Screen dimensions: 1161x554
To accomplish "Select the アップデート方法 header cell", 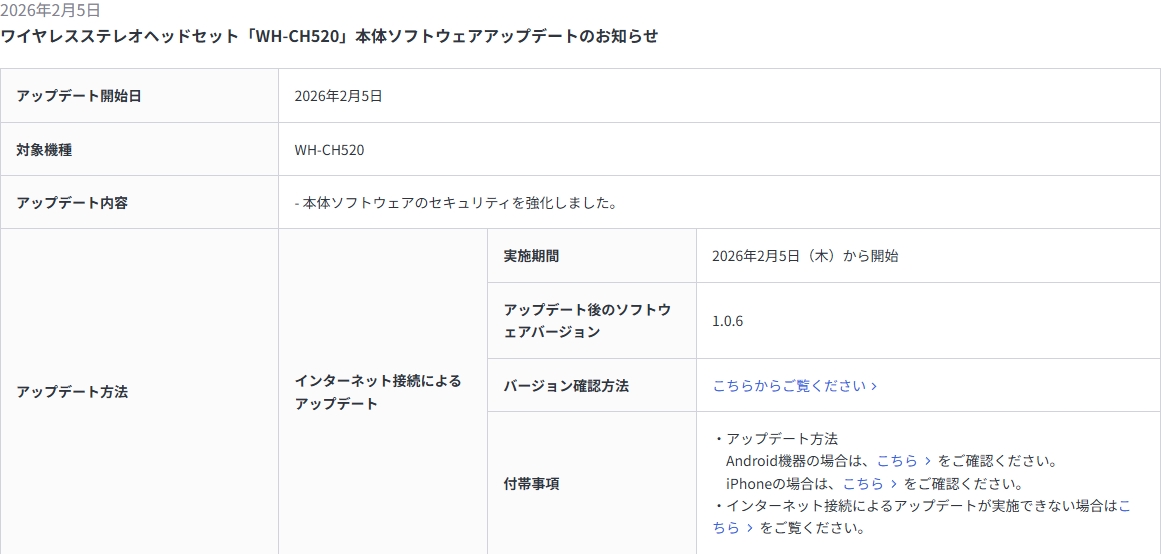I will (x=72, y=392).
